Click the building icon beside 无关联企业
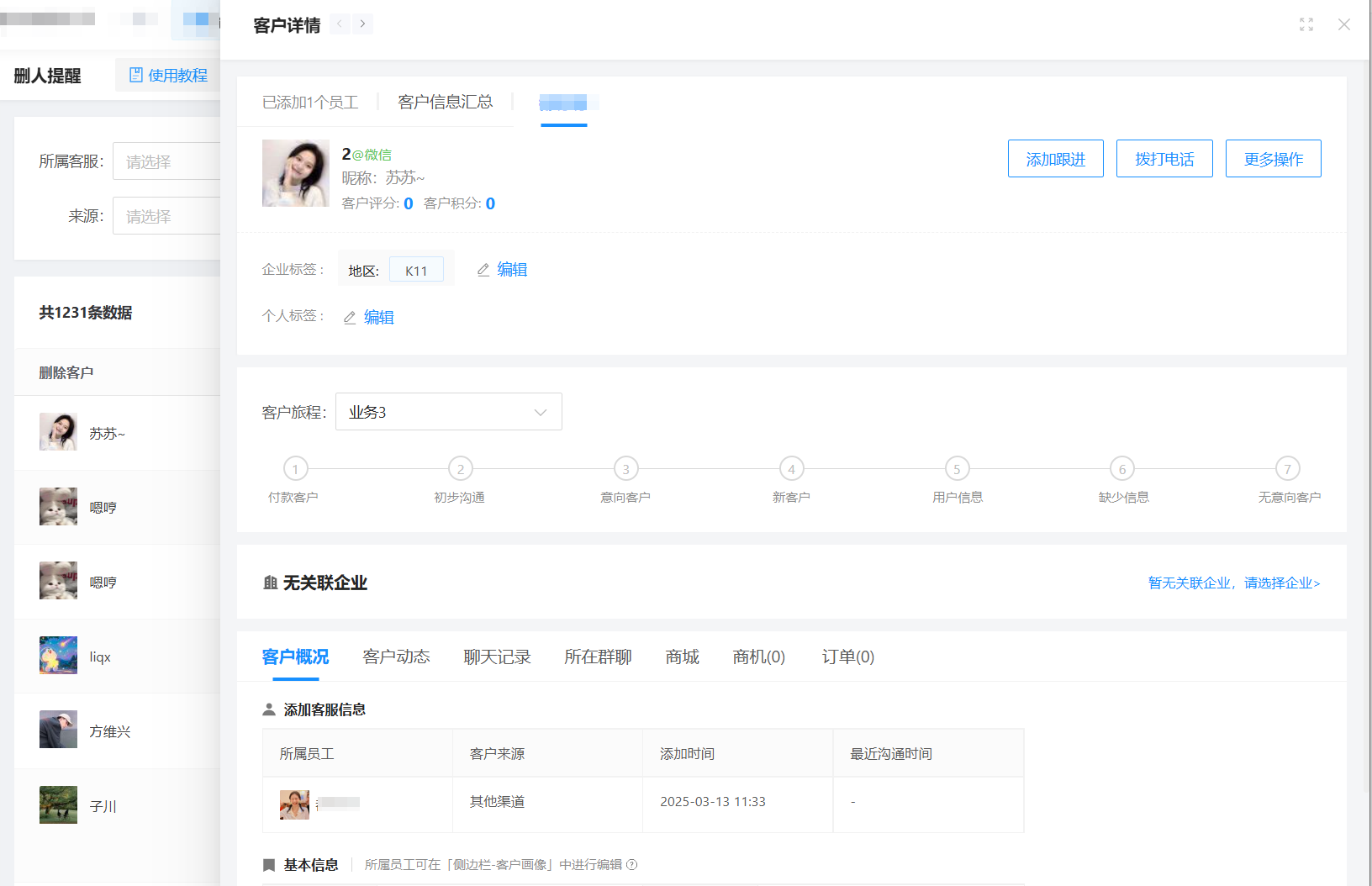The height and width of the screenshot is (886, 1372). (x=270, y=583)
